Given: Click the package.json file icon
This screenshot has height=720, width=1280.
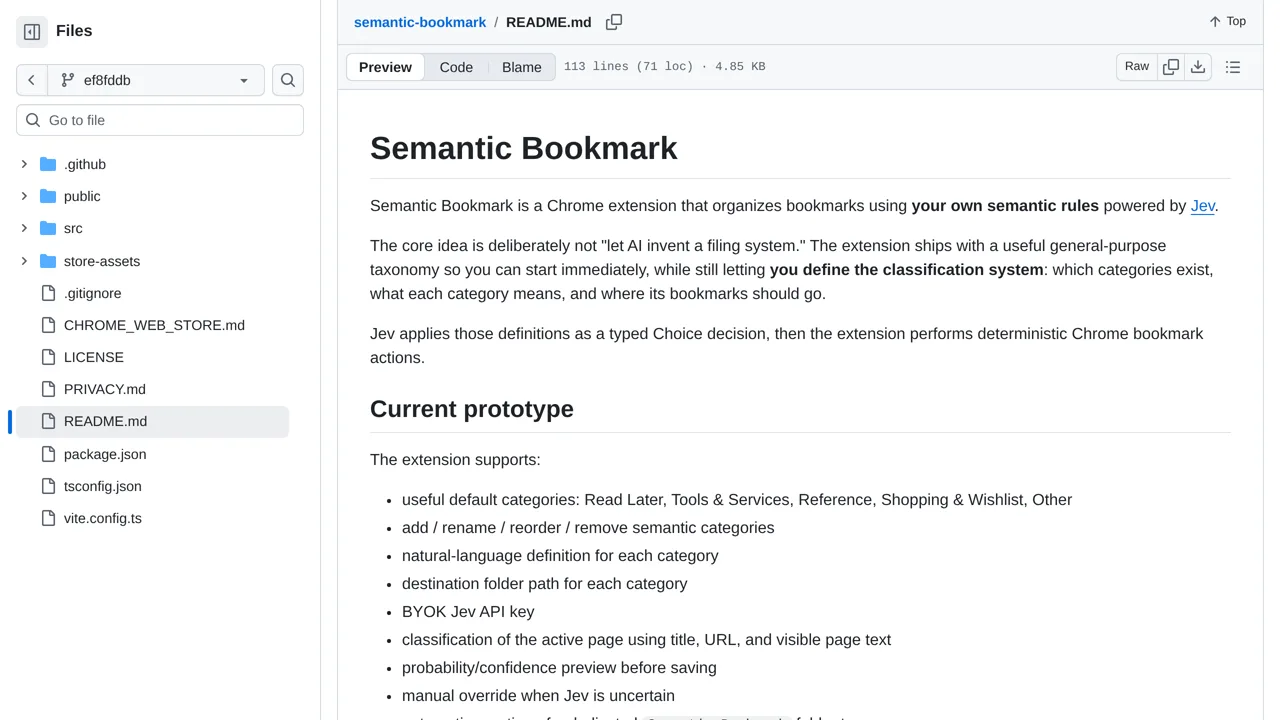Looking at the screenshot, I should tap(48, 454).
